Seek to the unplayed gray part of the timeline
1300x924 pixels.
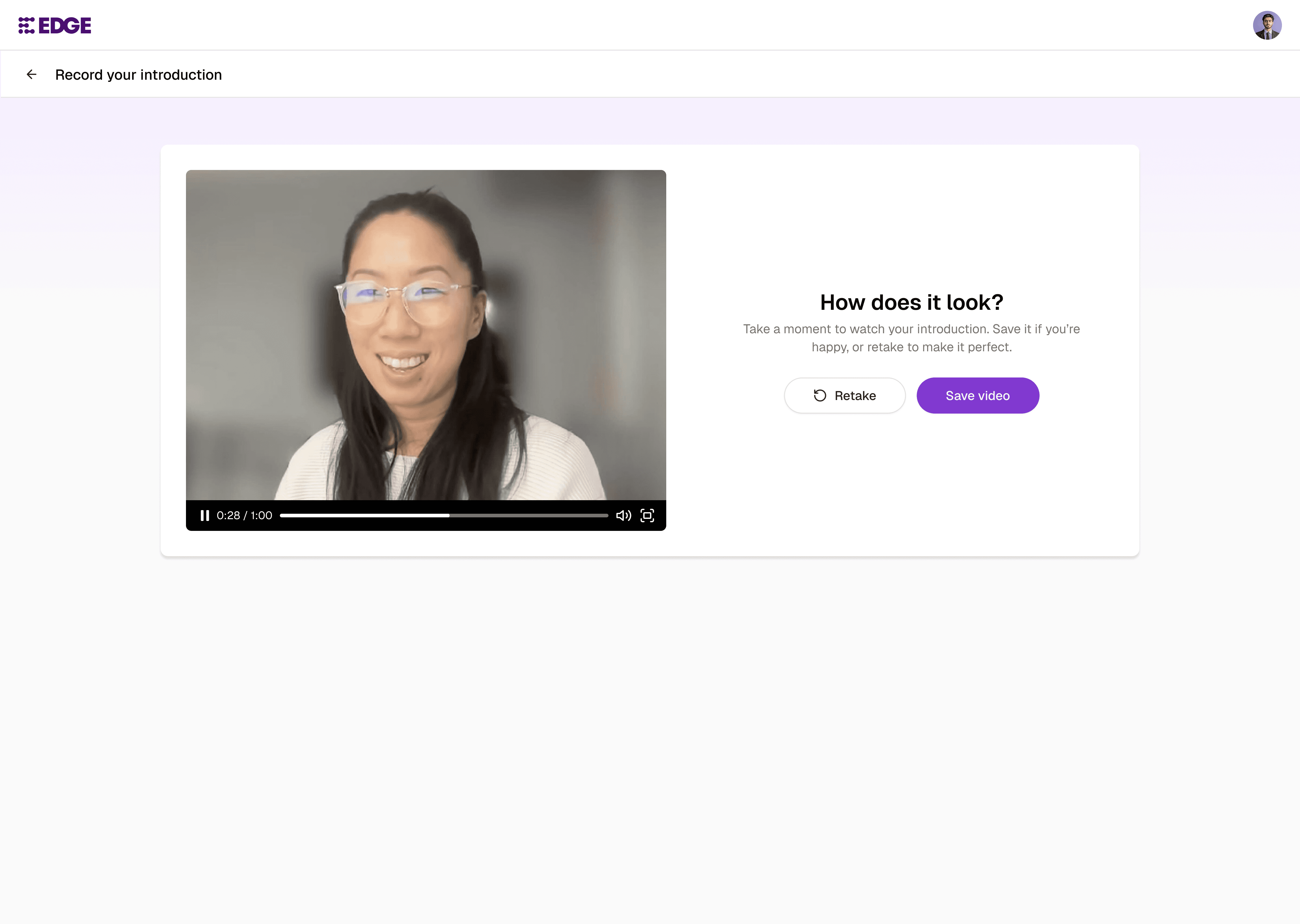coord(529,516)
